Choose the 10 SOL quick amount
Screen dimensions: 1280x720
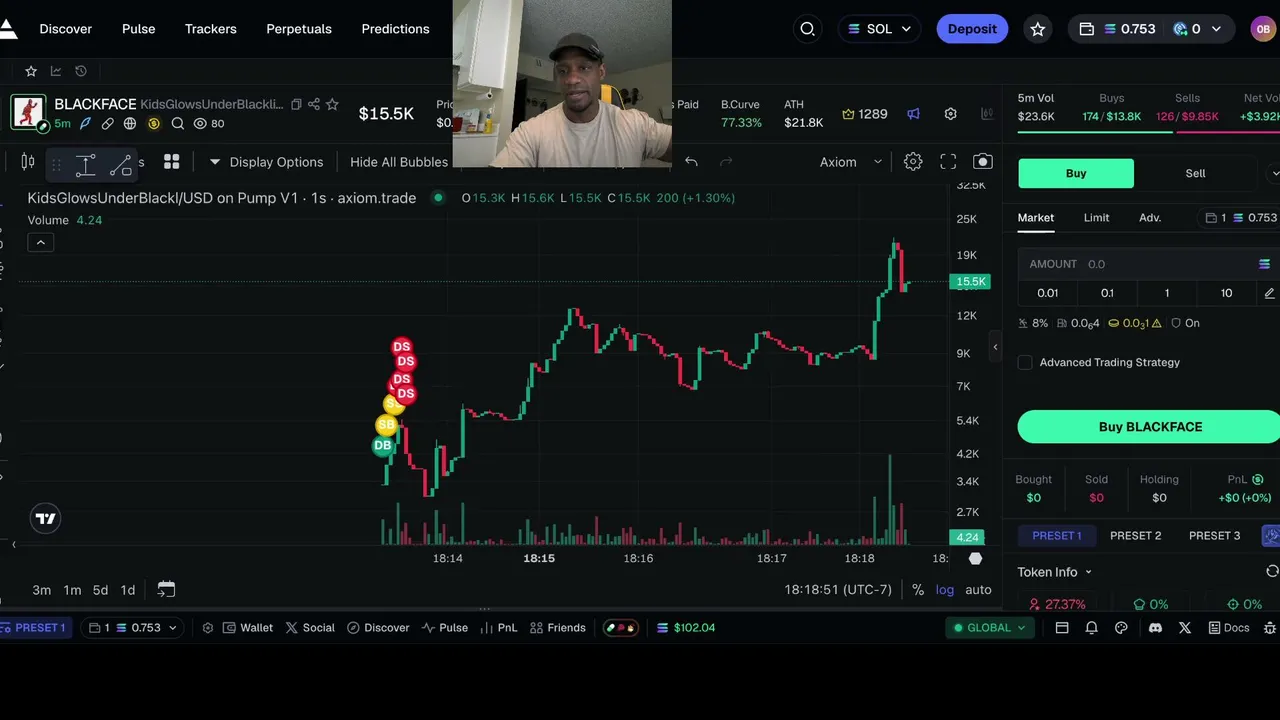[x=1226, y=293]
